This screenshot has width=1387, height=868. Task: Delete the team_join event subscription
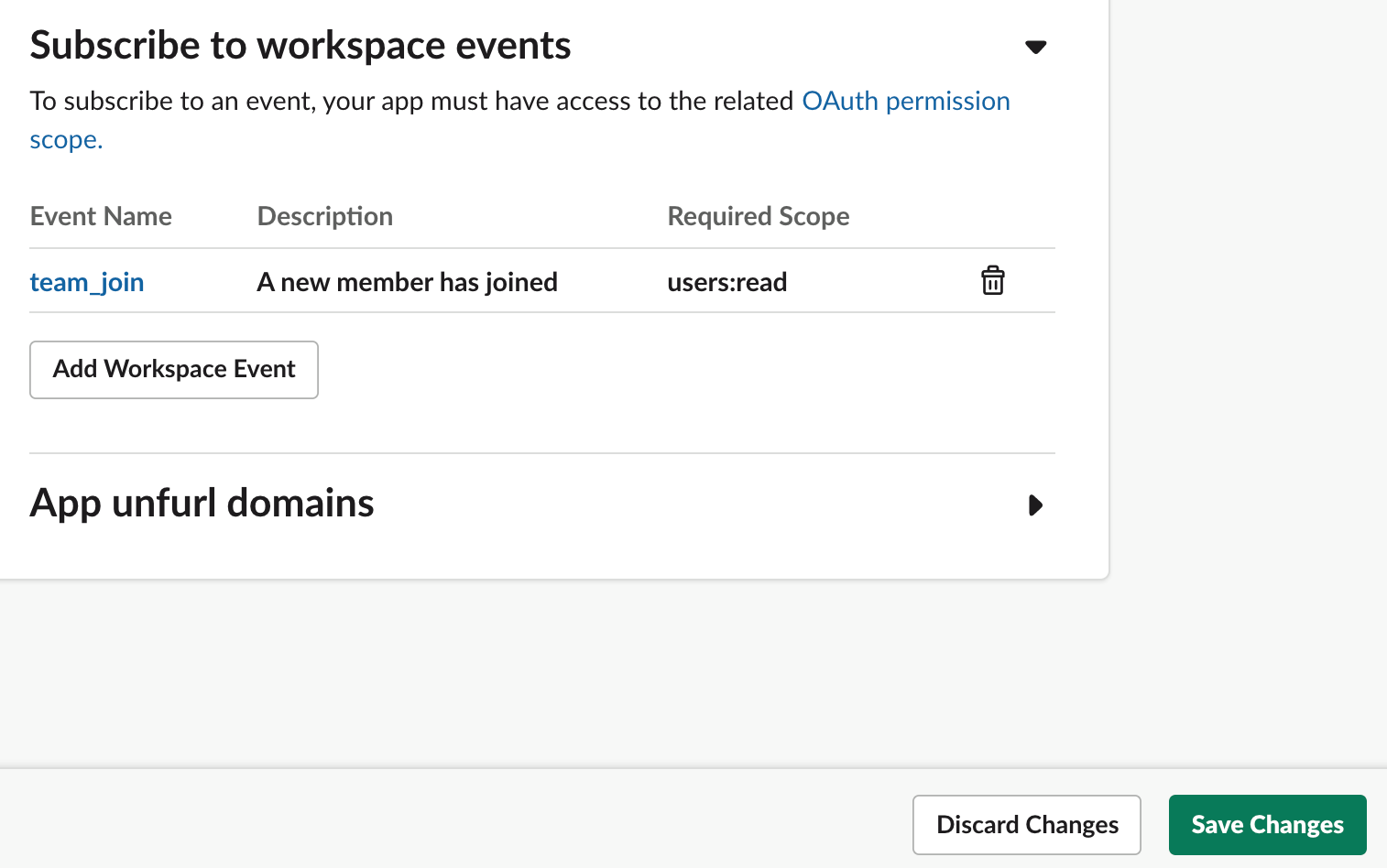point(992,280)
